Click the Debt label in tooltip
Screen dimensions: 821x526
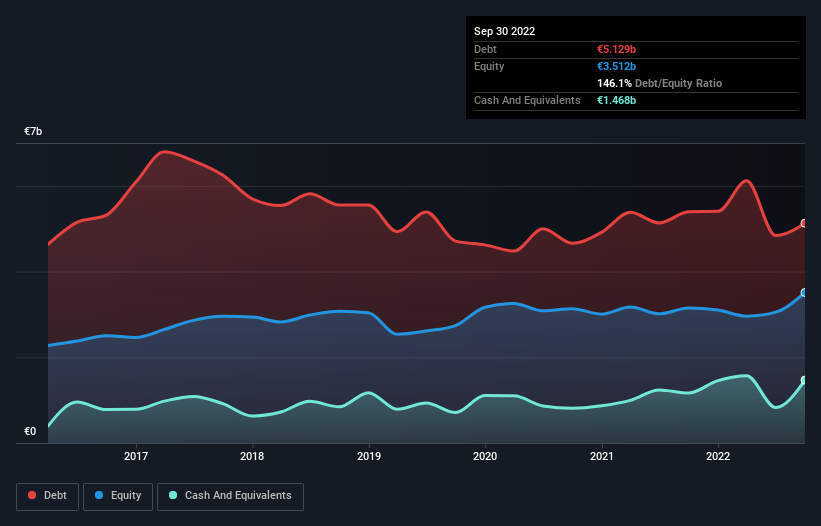[485, 49]
